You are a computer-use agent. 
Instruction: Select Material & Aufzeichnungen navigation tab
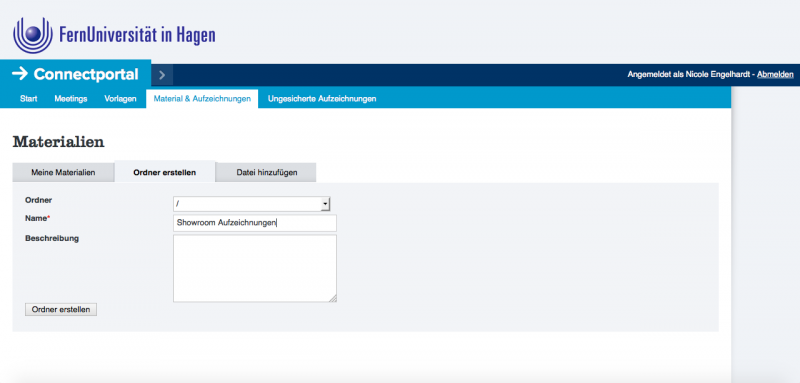click(x=202, y=99)
